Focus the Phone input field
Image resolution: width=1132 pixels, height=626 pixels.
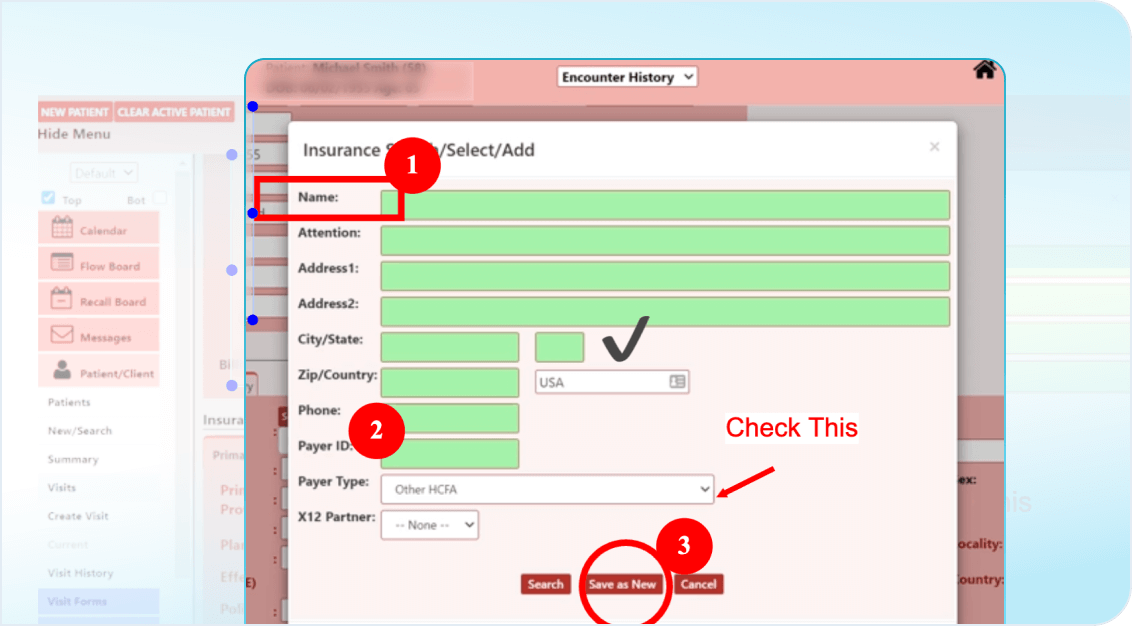pos(450,418)
